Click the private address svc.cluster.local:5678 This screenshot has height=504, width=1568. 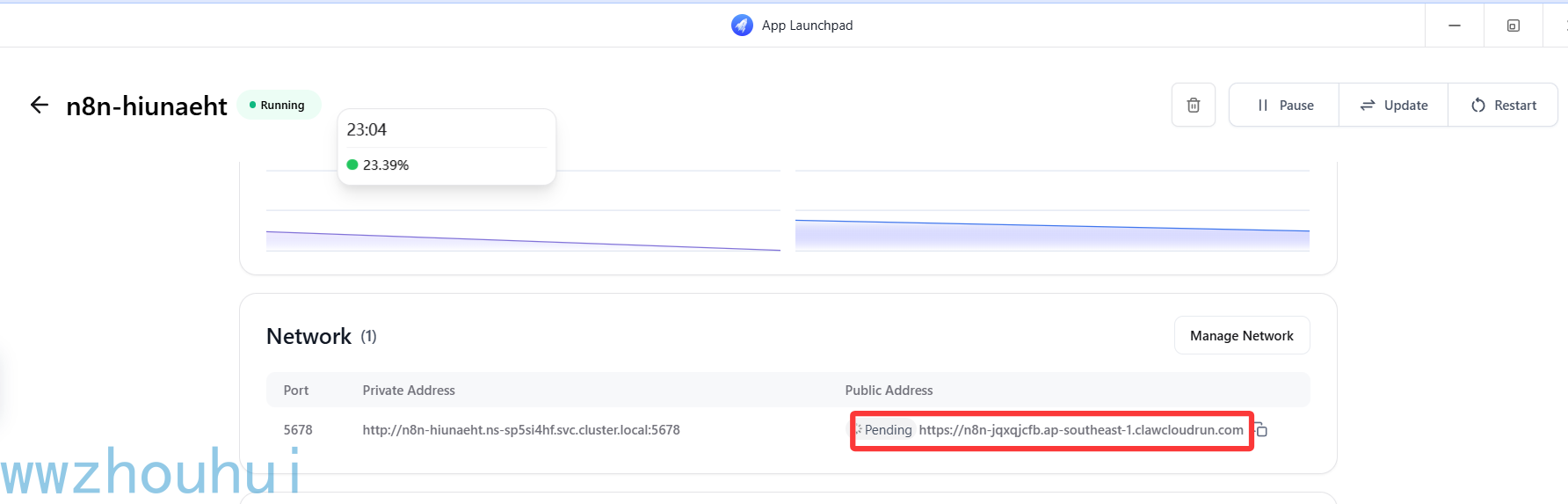521,430
